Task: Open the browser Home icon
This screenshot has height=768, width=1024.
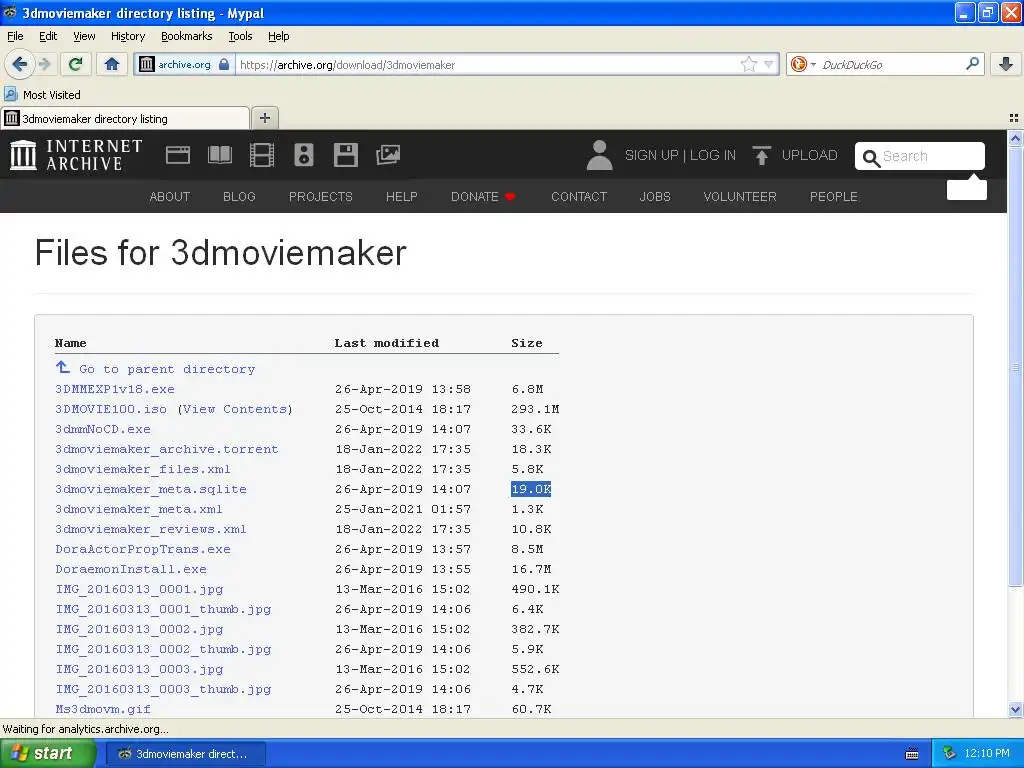Action: tap(112, 64)
